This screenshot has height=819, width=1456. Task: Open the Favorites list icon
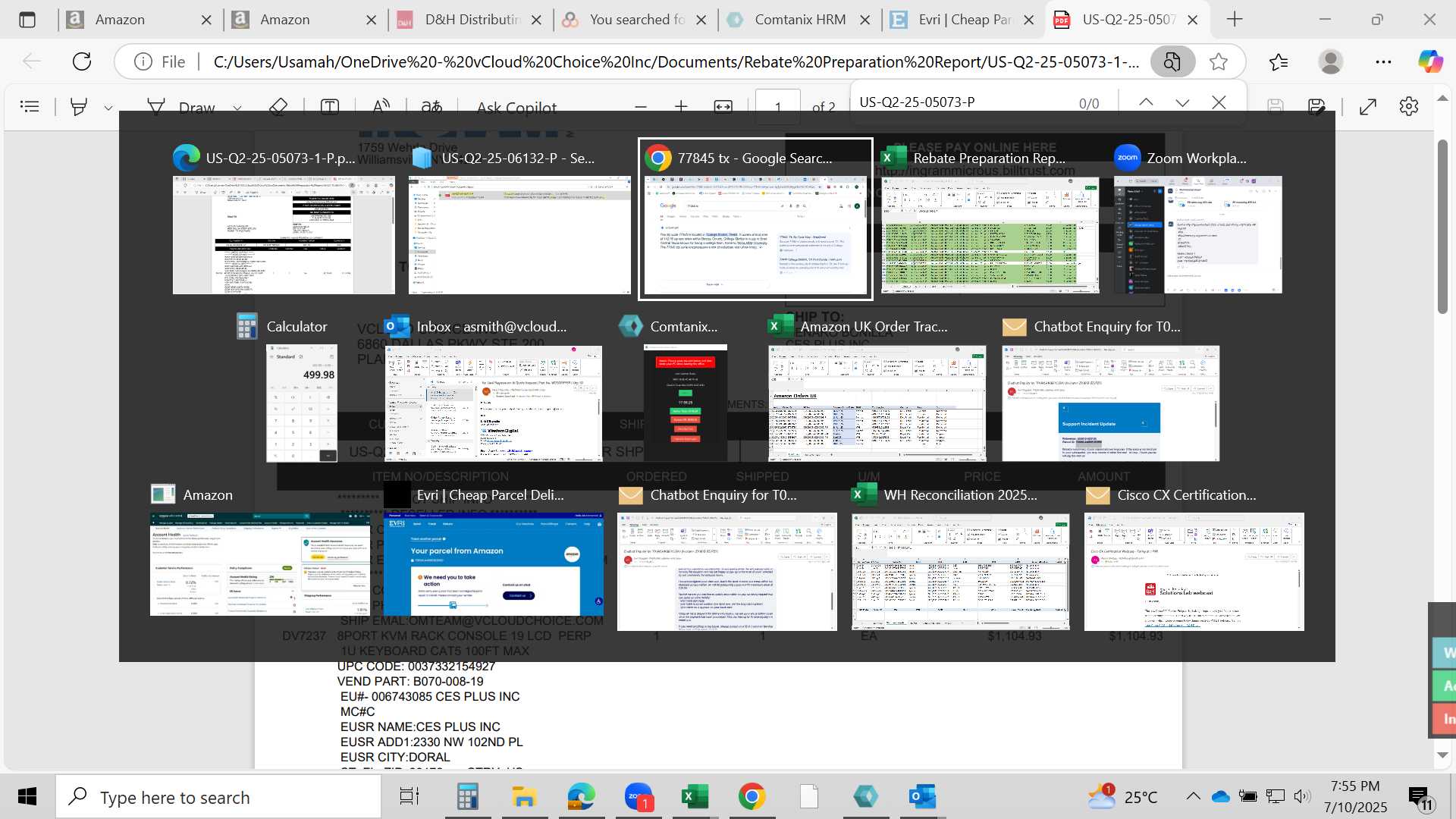(x=1279, y=61)
